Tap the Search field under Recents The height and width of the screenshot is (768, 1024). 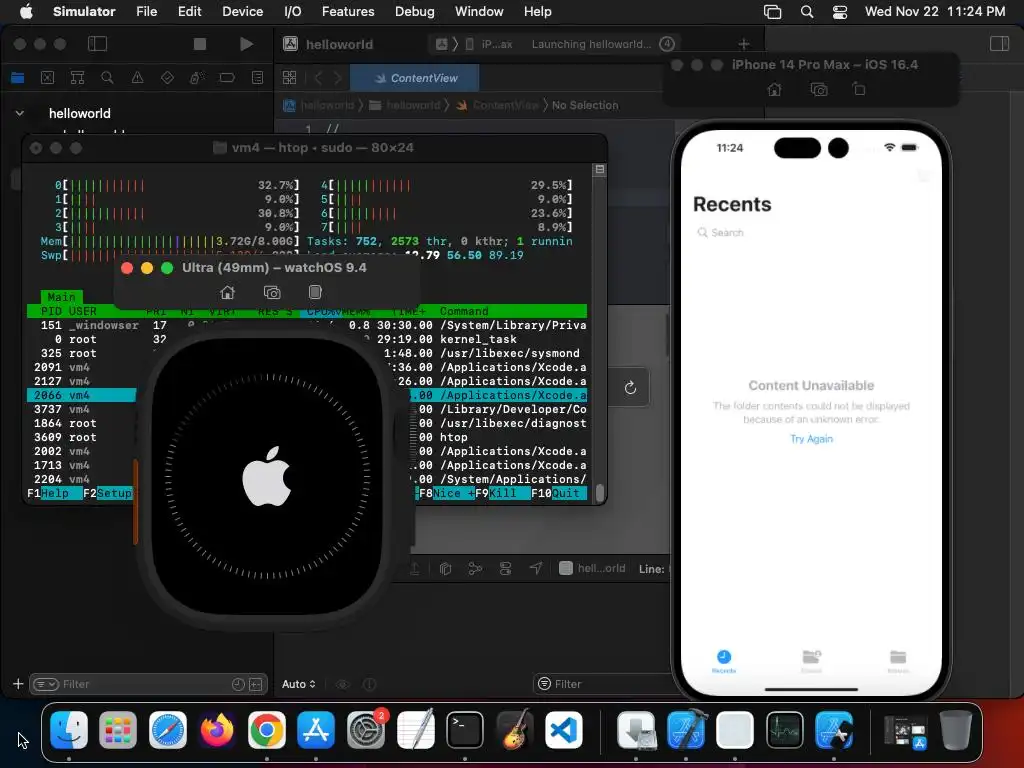[x=810, y=232]
